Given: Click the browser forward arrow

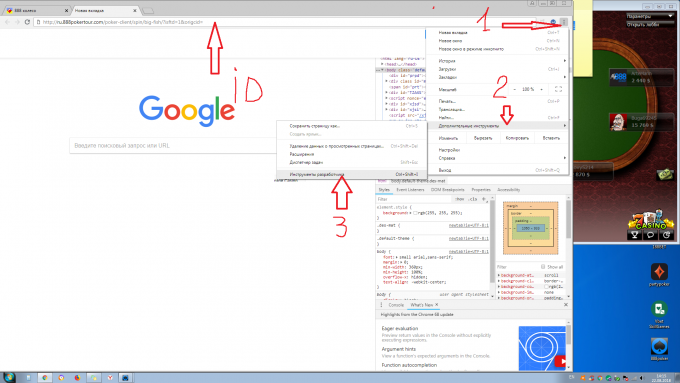Looking at the screenshot, I should tap(17, 22).
